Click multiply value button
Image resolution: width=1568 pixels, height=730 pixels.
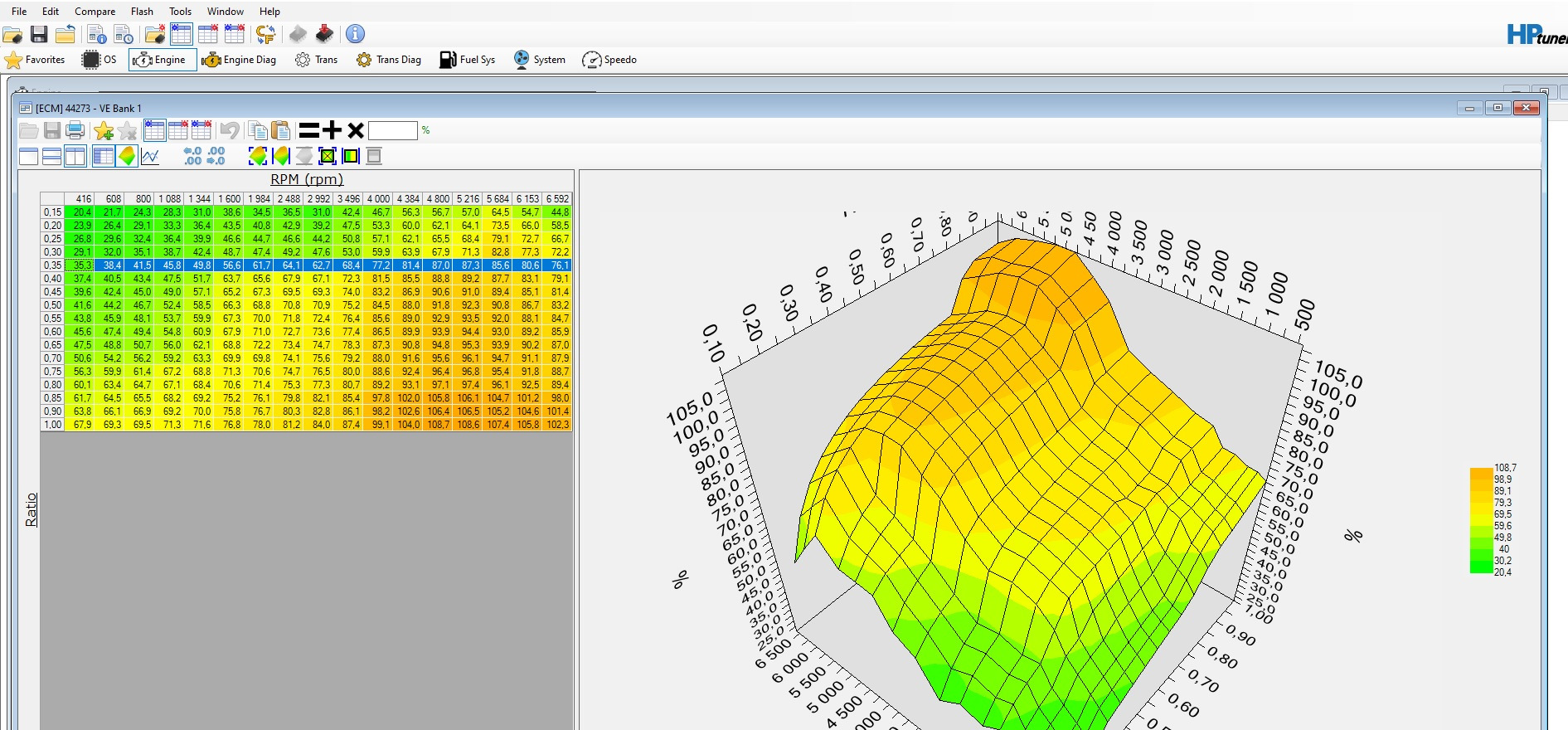point(356,130)
